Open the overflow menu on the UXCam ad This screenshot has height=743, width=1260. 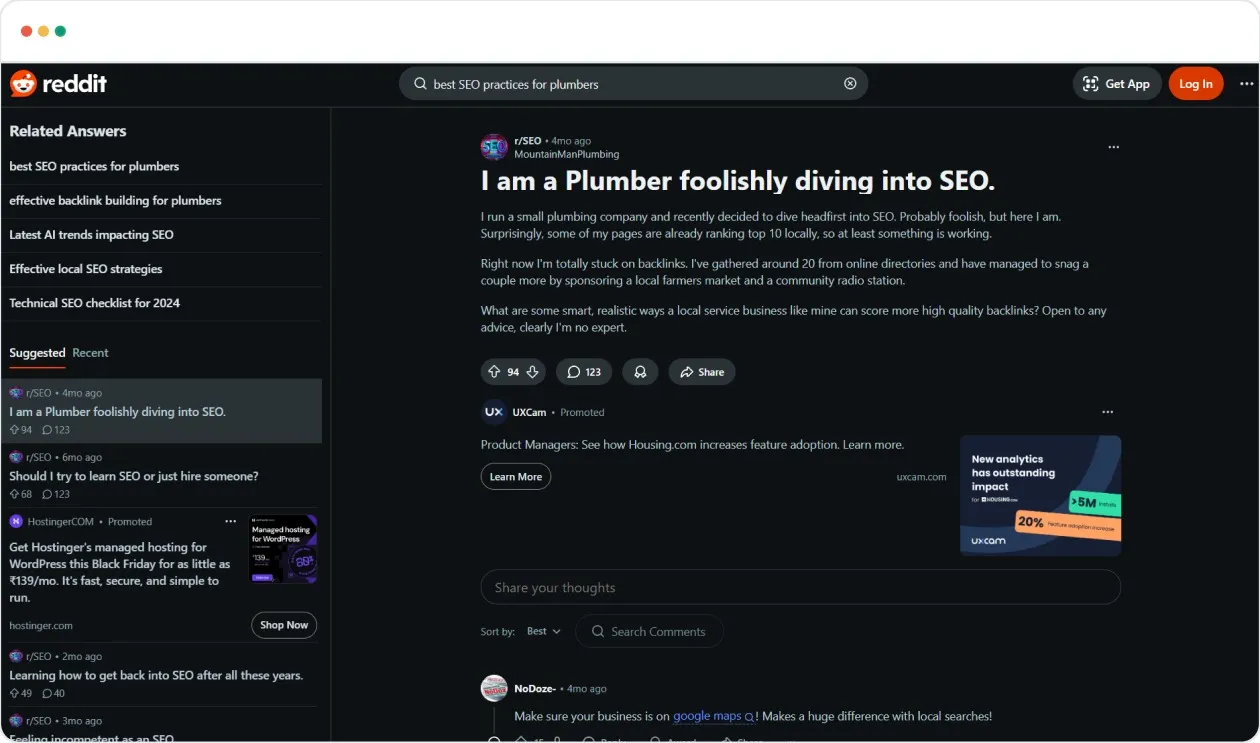coord(1108,411)
